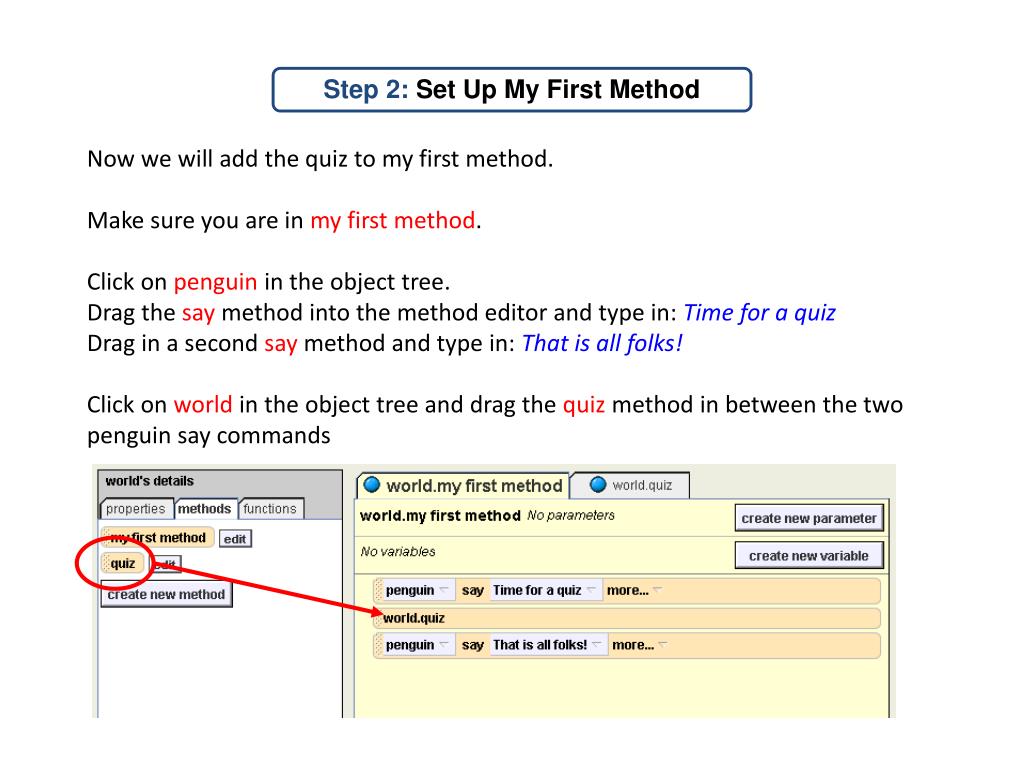Select the world.quiz statement row
This screenshot has width=1024, height=768.
(627, 618)
